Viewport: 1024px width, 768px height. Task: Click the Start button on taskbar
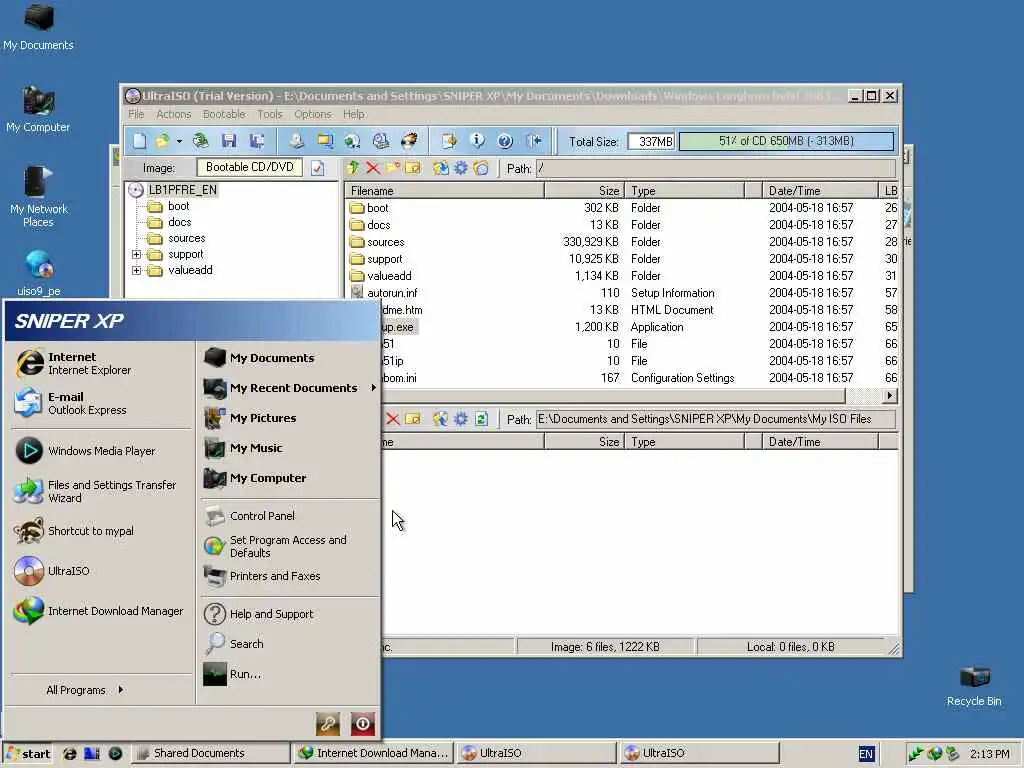[27, 753]
